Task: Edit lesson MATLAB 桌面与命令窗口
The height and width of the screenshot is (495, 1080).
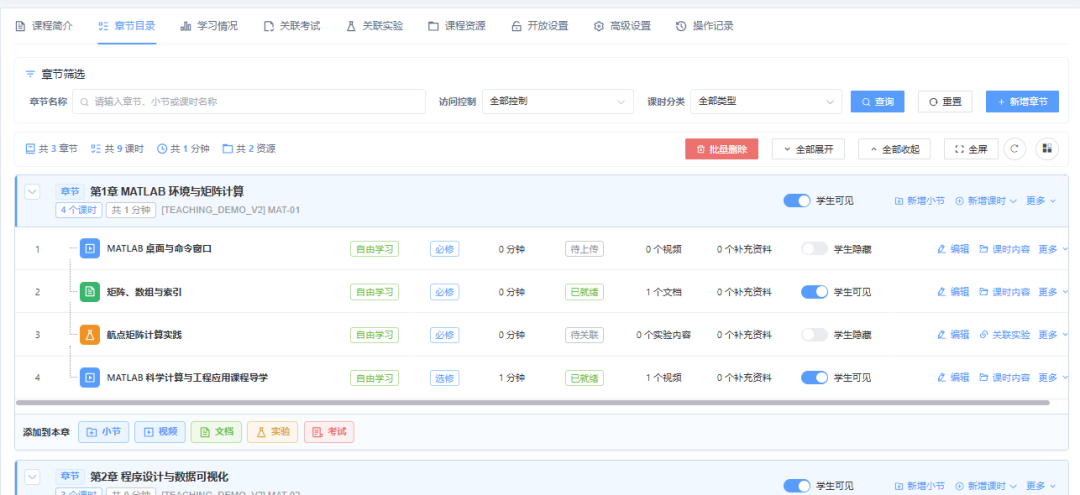Action: (x=954, y=249)
